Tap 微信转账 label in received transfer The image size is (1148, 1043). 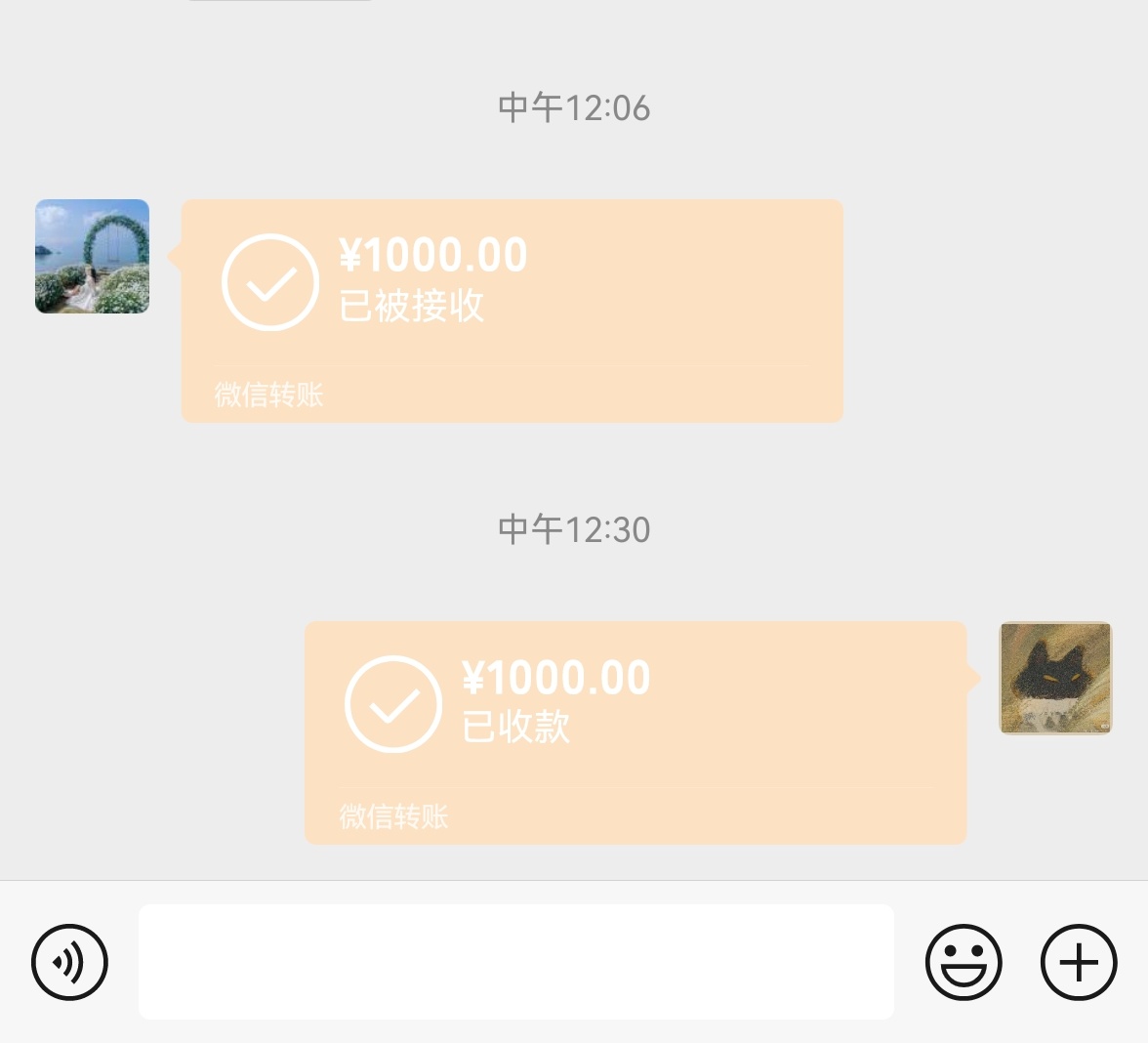[x=268, y=395]
